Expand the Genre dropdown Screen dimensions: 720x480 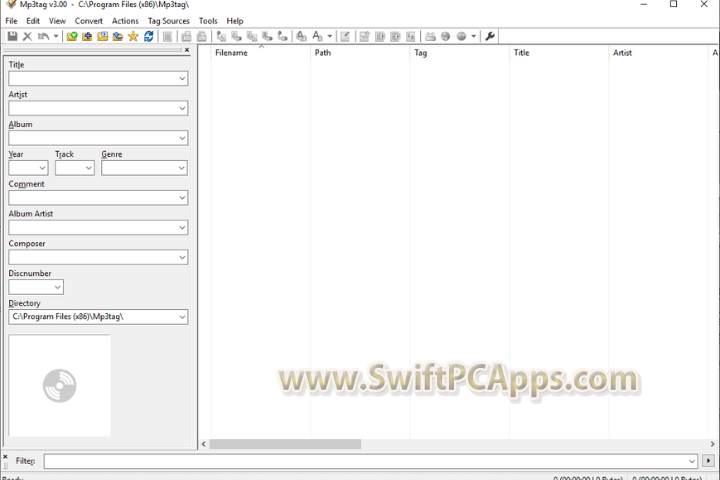pos(182,168)
